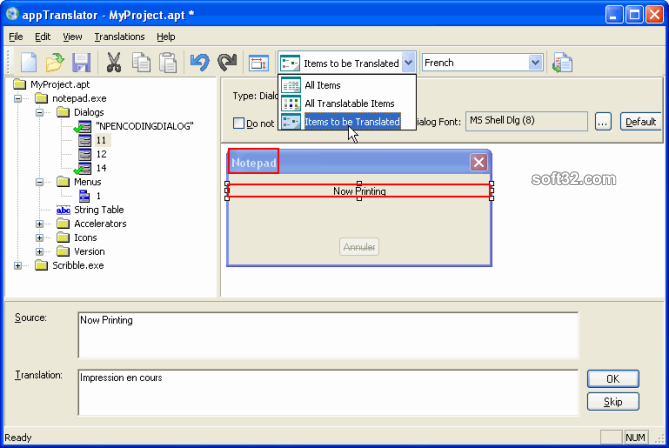The image size is (669, 448).
Task: Toggle the "Do not" checkbox
Action: [x=239, y=123]
